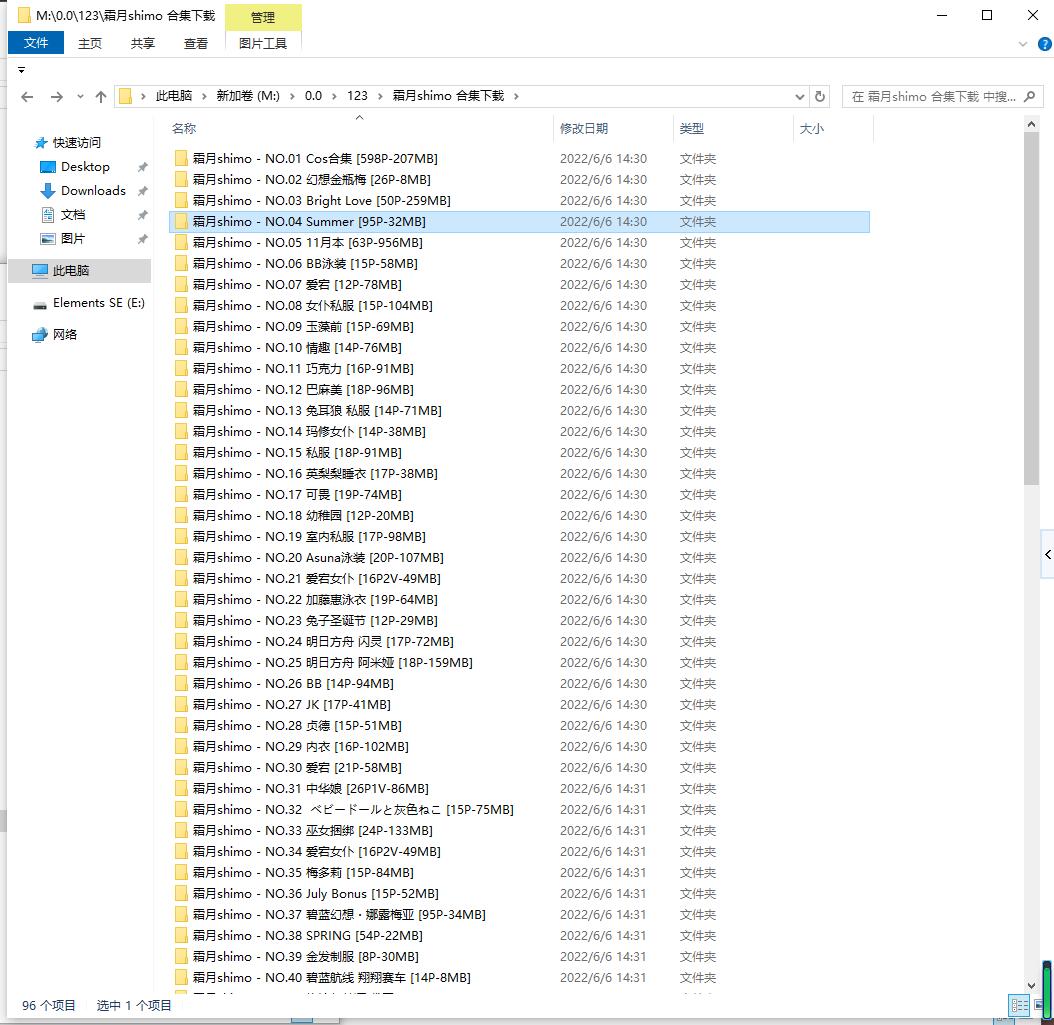Screen dimensions: 1054x1025
Task: Switch to the 查看 ribbon tab
Action: tap(196, 43)
